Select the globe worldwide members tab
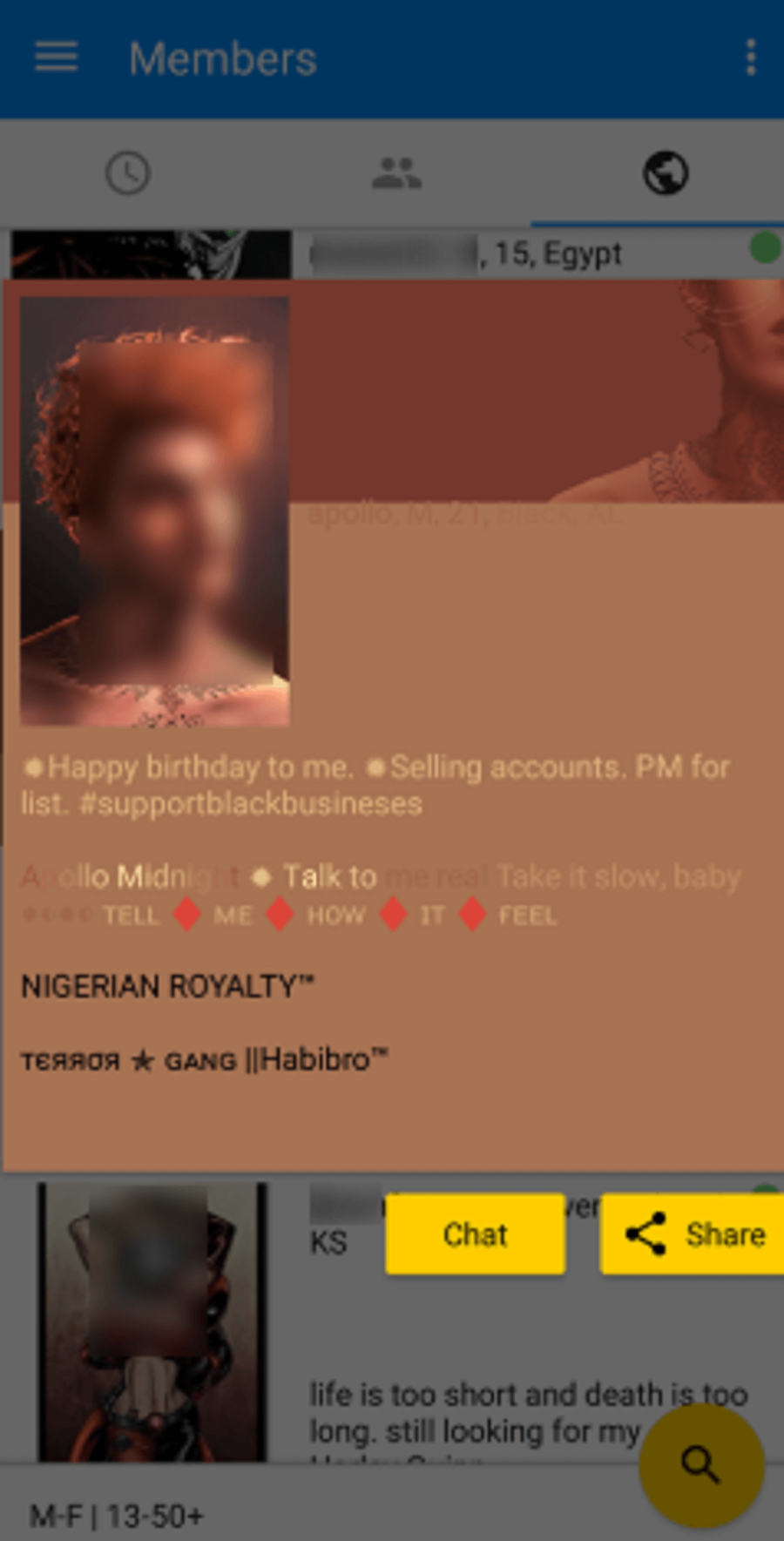Image resolution: width=784 pixels, height=1541 pixels. [666, 172]
